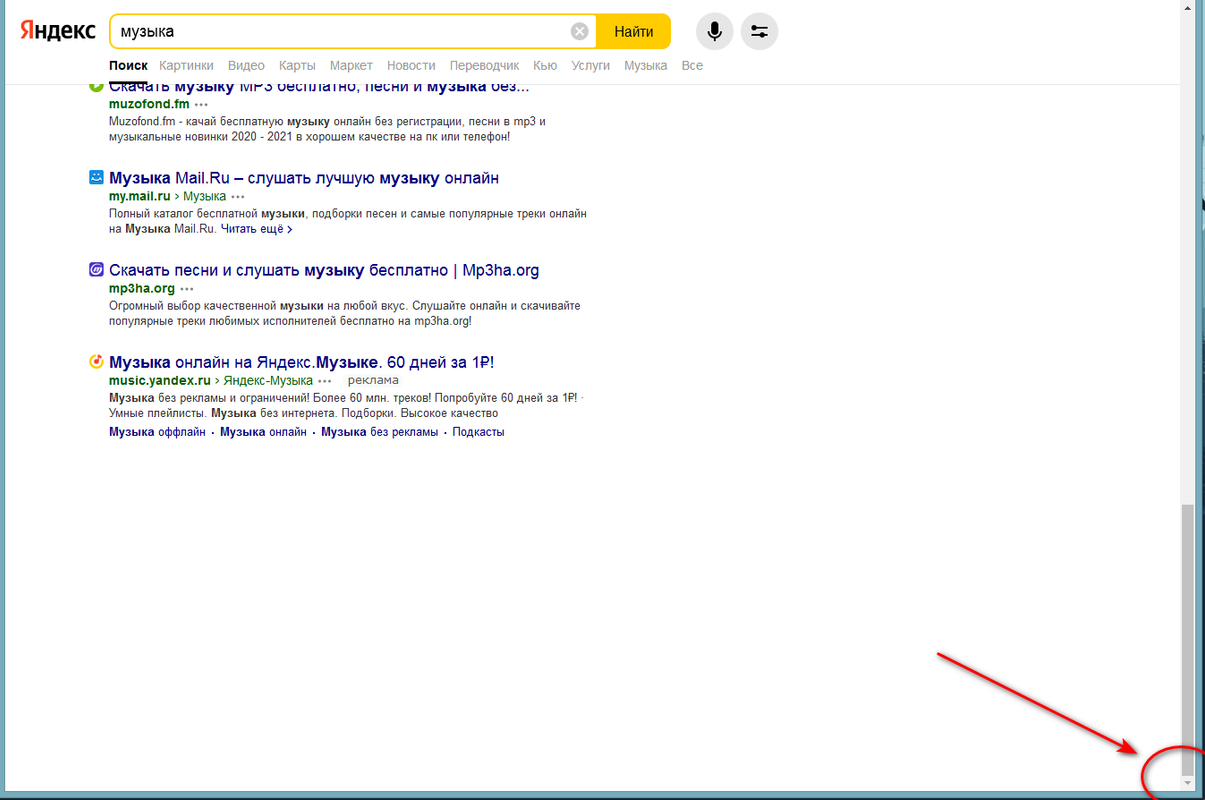
Task: Click the muzofond.fm favicon
Action: [96, 87]
